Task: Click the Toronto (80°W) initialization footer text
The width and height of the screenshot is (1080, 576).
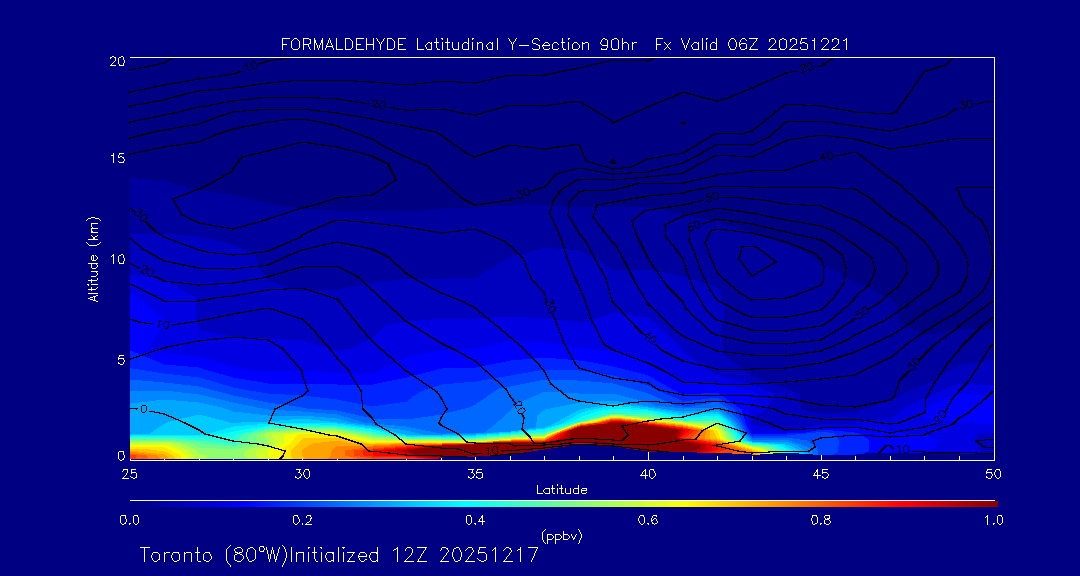Action: click(x=339, y=555)
